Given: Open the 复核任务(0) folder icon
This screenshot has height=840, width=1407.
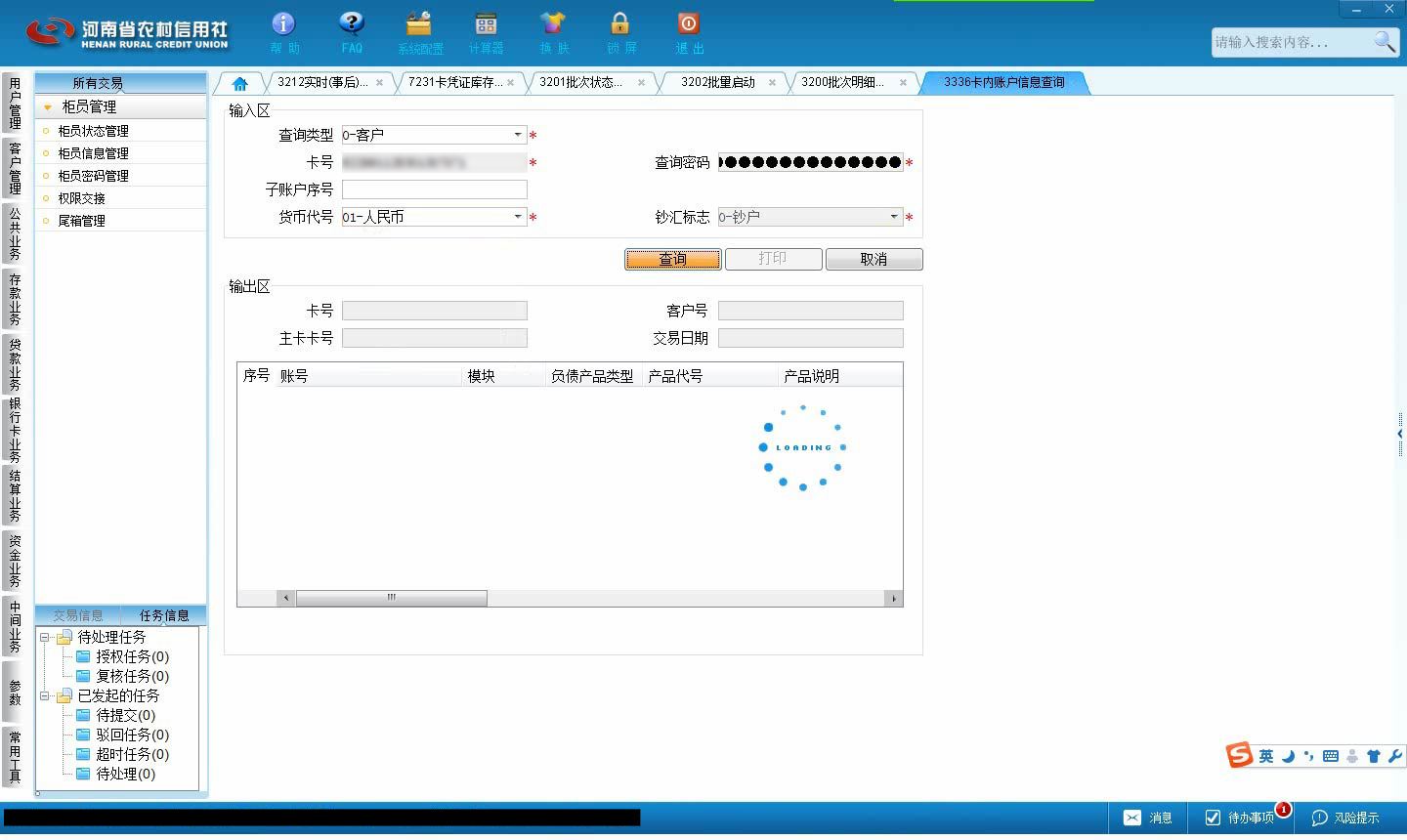Looking at the screenshot, I should click(83, 676).
